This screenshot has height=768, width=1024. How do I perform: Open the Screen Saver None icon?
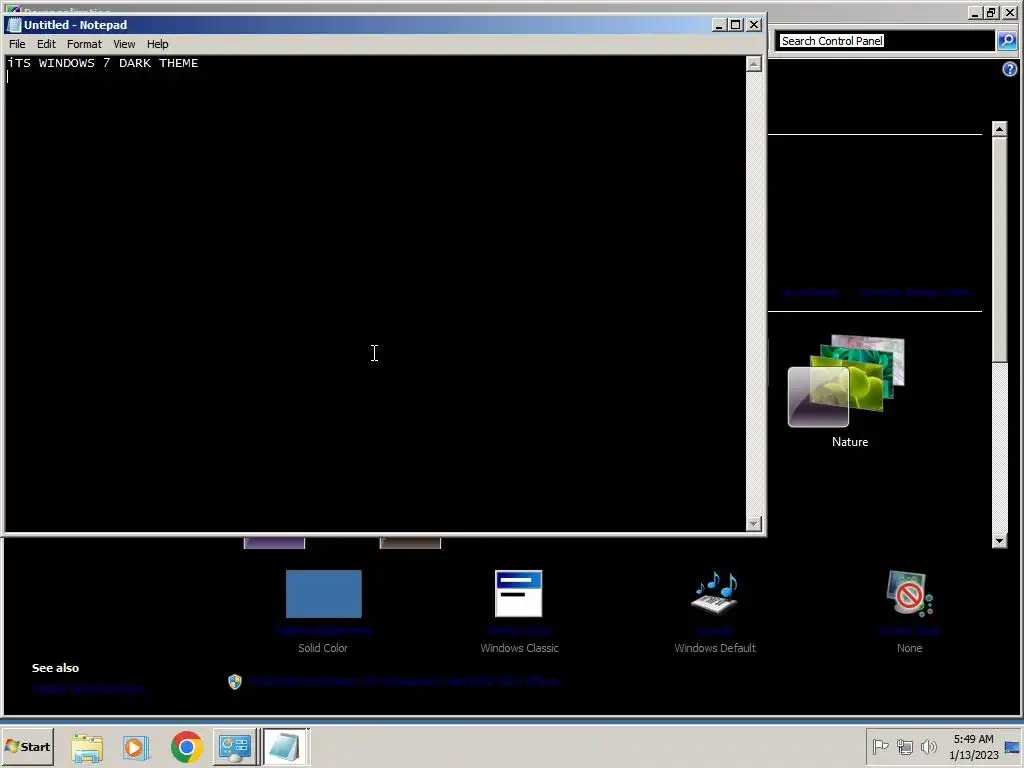click(910, 593)
